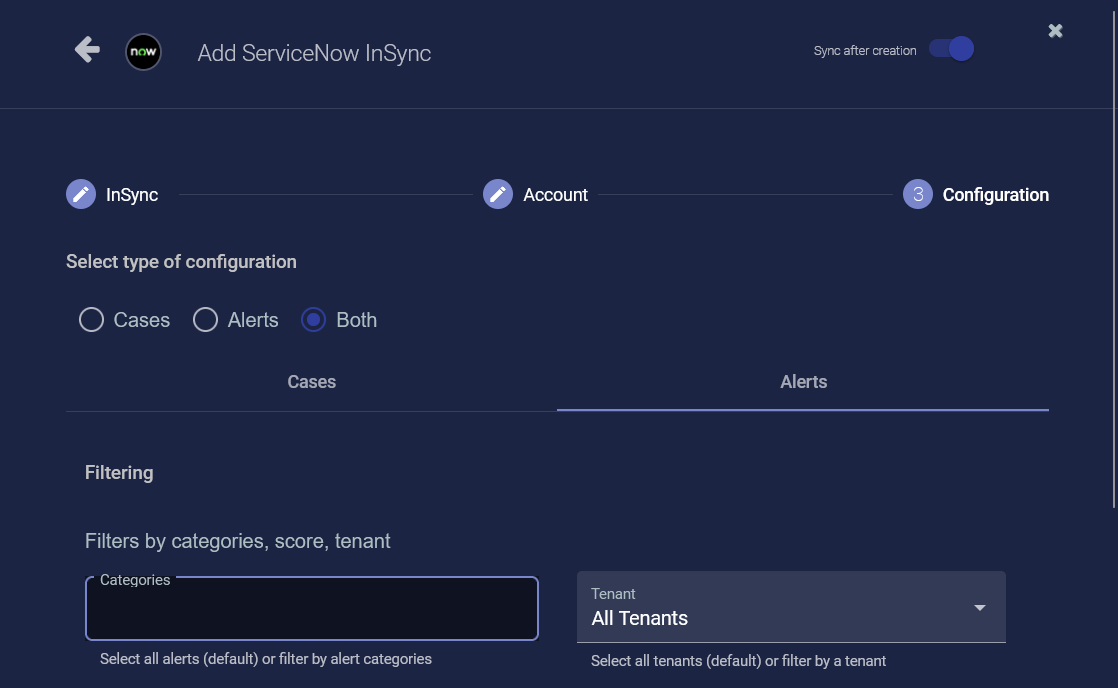This screenshot has height=688, width=1118.
Task: Switch to the Cases tab
Action: (311, 382)
